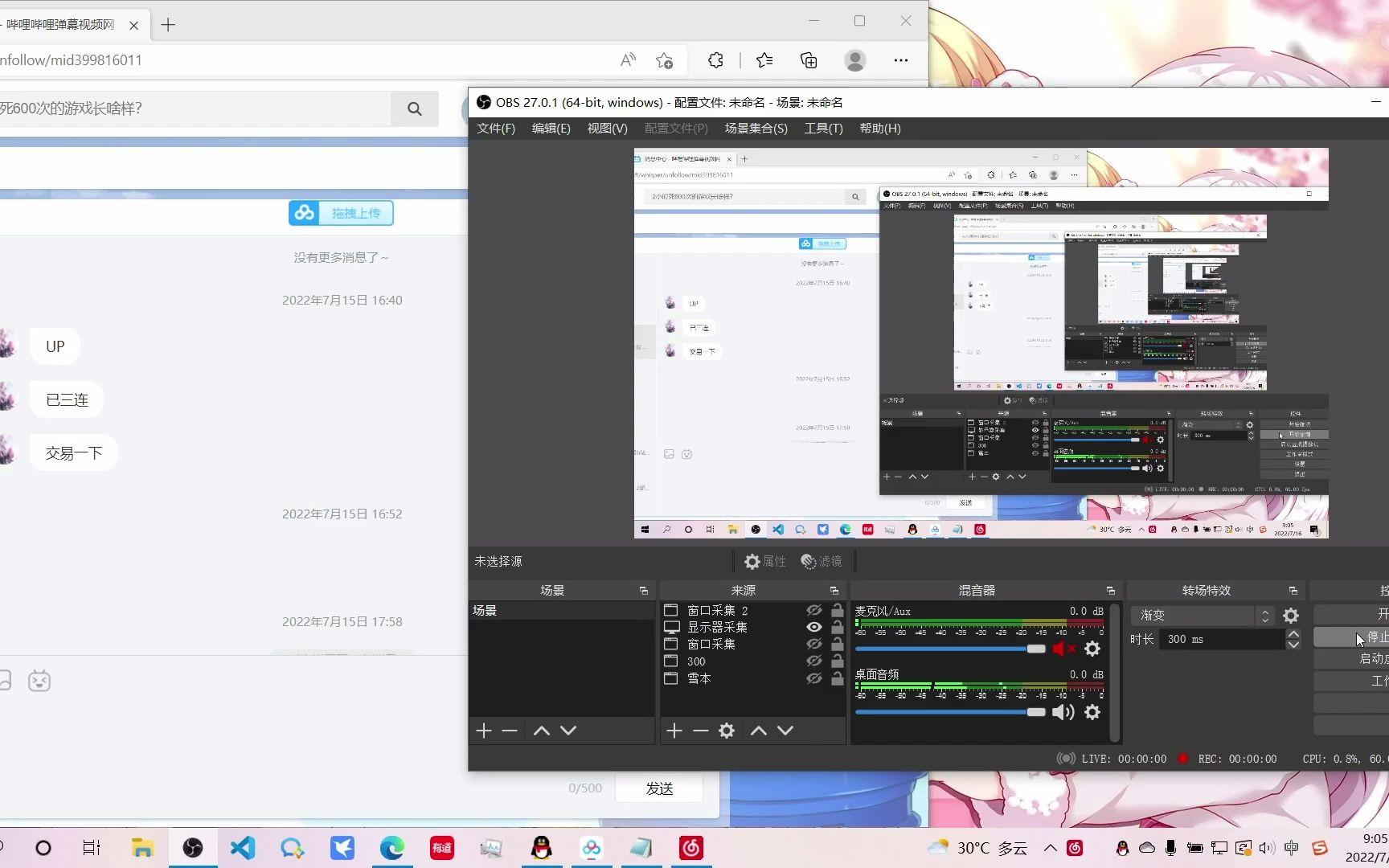Pop out the 场景 dock panel
Image resolution: width=1389 pixels, height=868 pixels.
click(644, 591)
